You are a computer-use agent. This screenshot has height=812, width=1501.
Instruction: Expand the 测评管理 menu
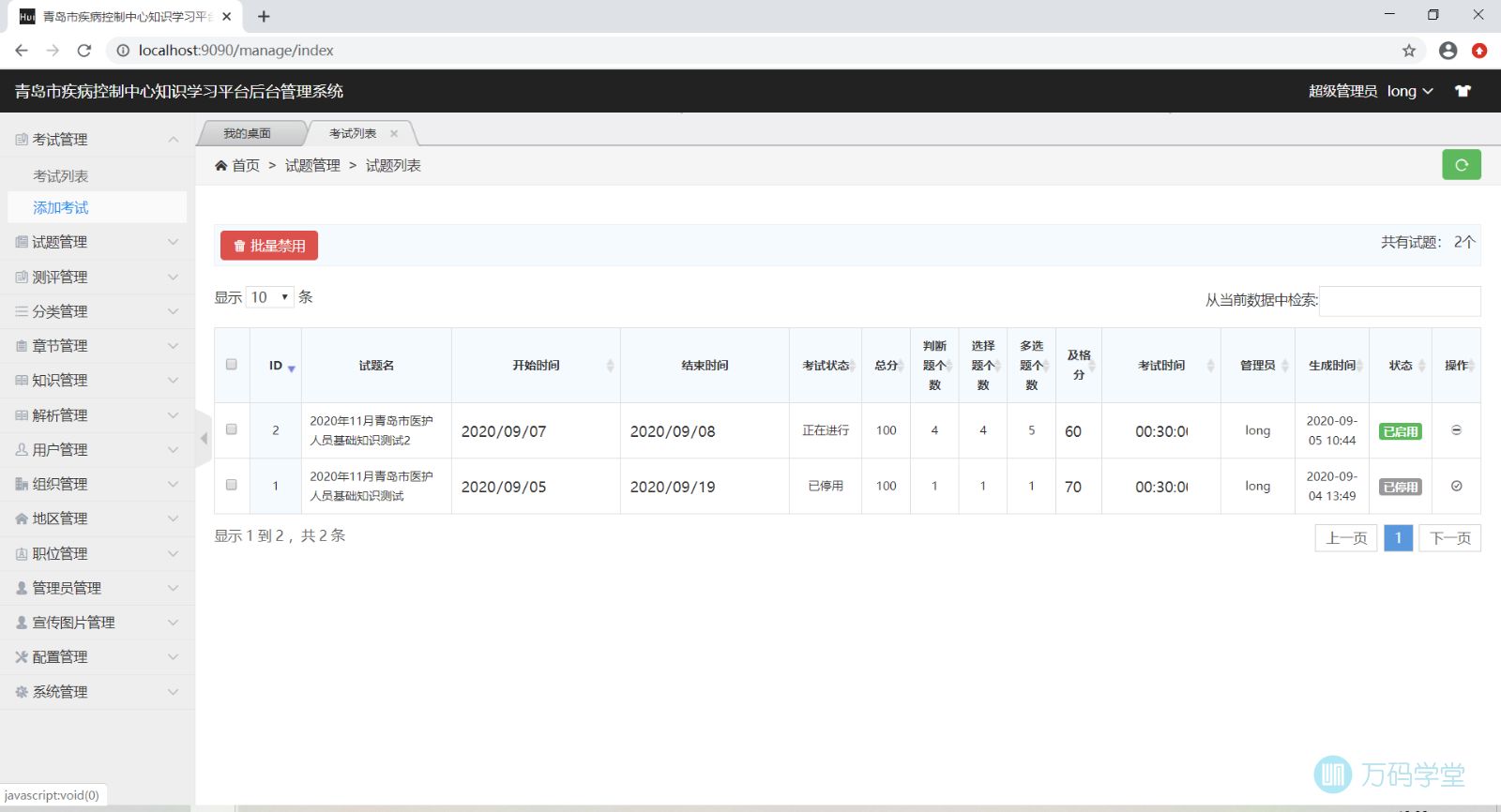tap(98, 277)
